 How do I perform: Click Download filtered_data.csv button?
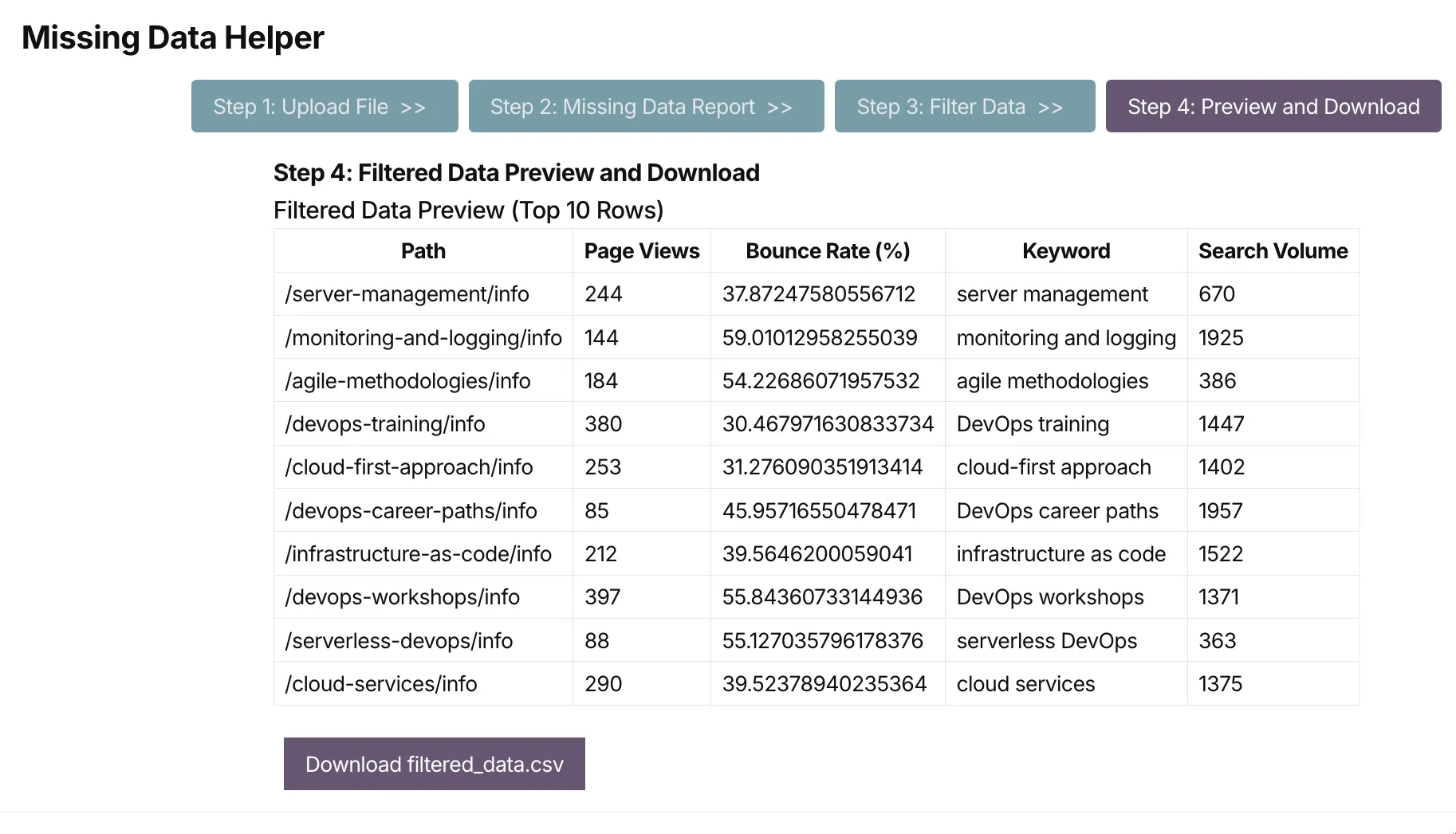[435, 764]
